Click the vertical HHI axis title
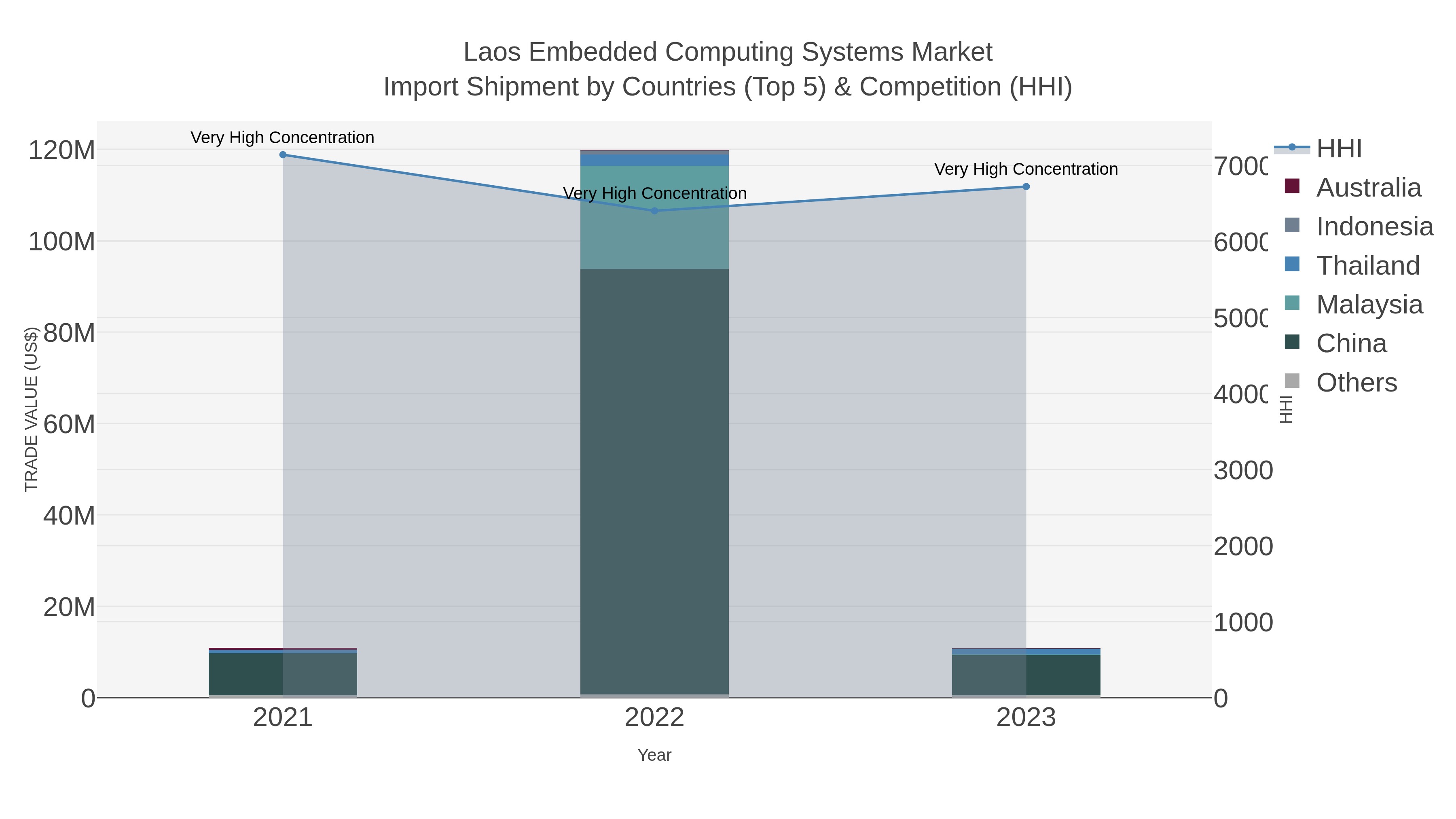 (1286, 410)
